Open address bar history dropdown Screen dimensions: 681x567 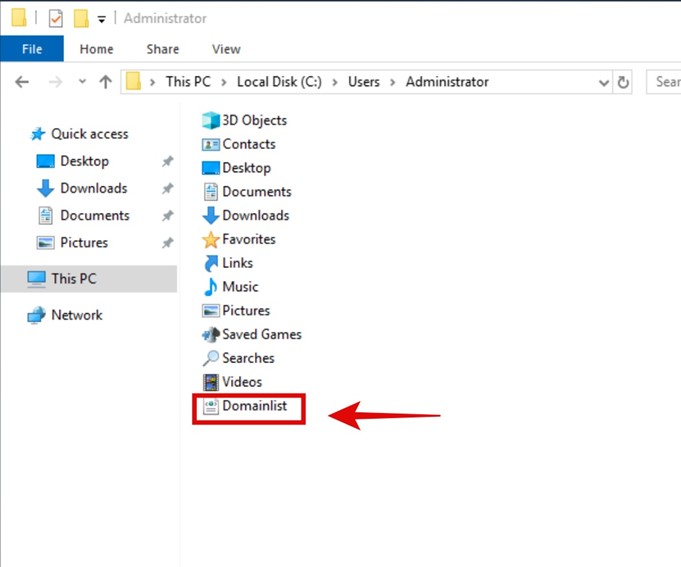point(603,82)
